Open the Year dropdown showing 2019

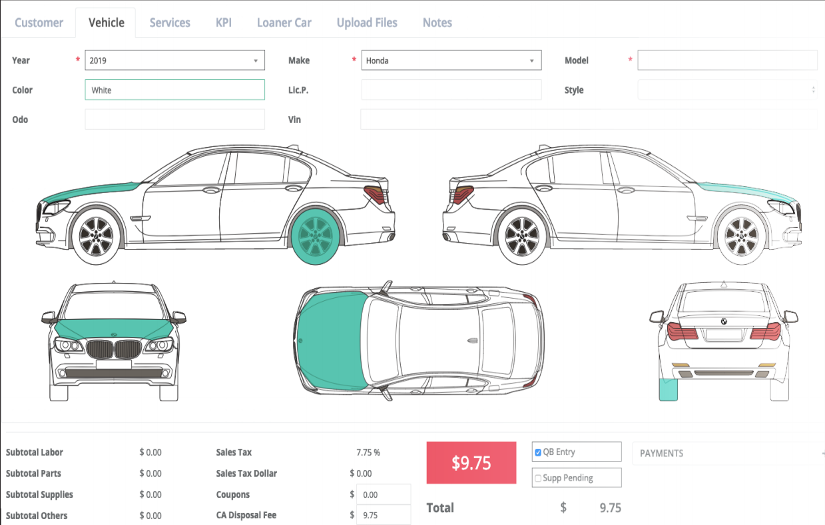click(x=175, y=60)
